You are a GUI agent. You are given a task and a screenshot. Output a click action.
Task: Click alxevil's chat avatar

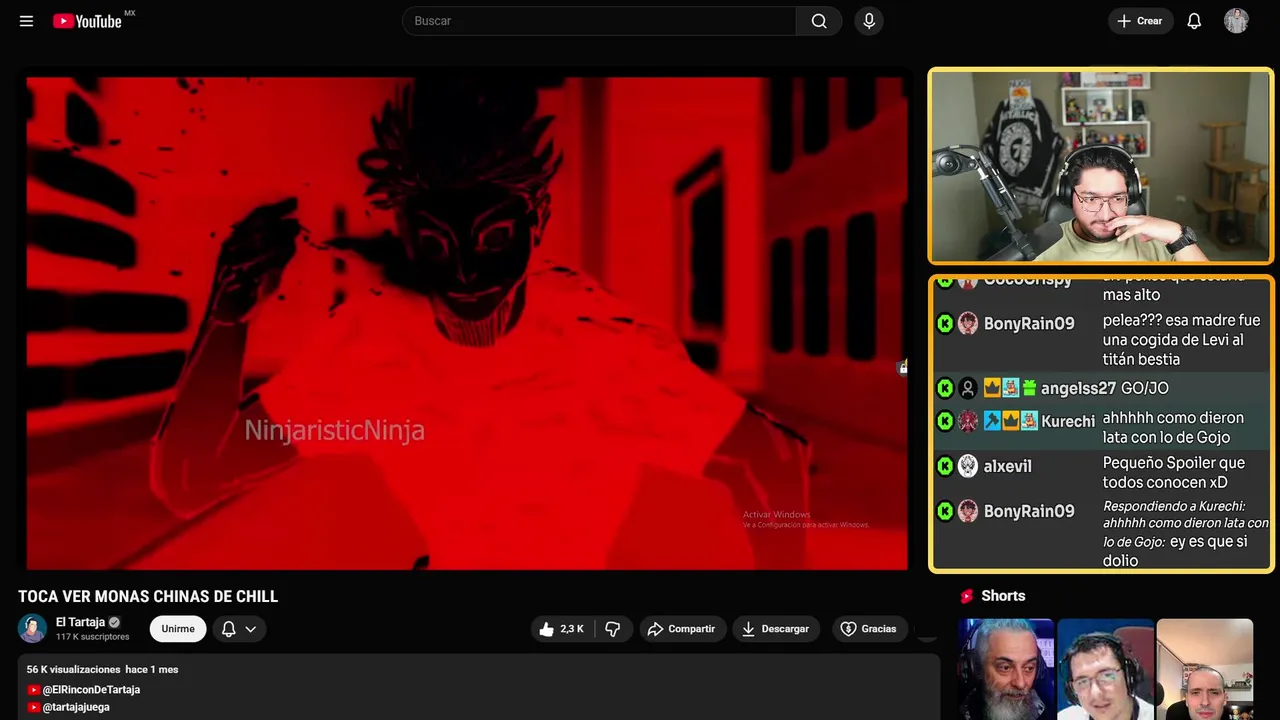(x=967, y=466)
